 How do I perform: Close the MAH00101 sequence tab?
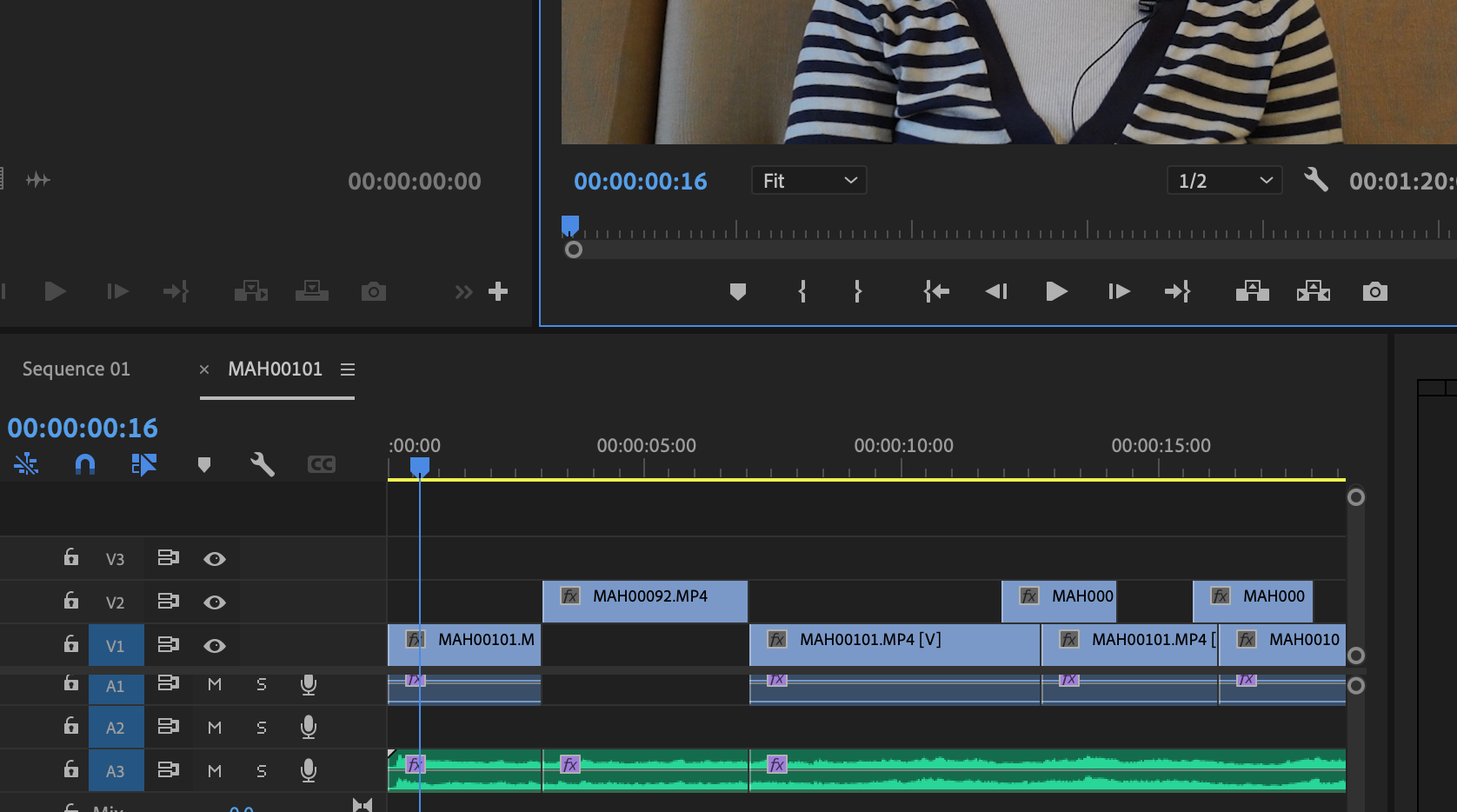(x=204, y=369)
